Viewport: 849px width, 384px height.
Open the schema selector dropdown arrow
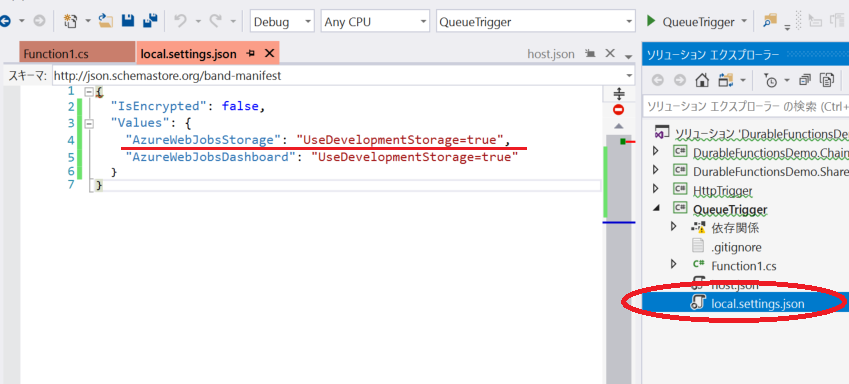point(629,76)
